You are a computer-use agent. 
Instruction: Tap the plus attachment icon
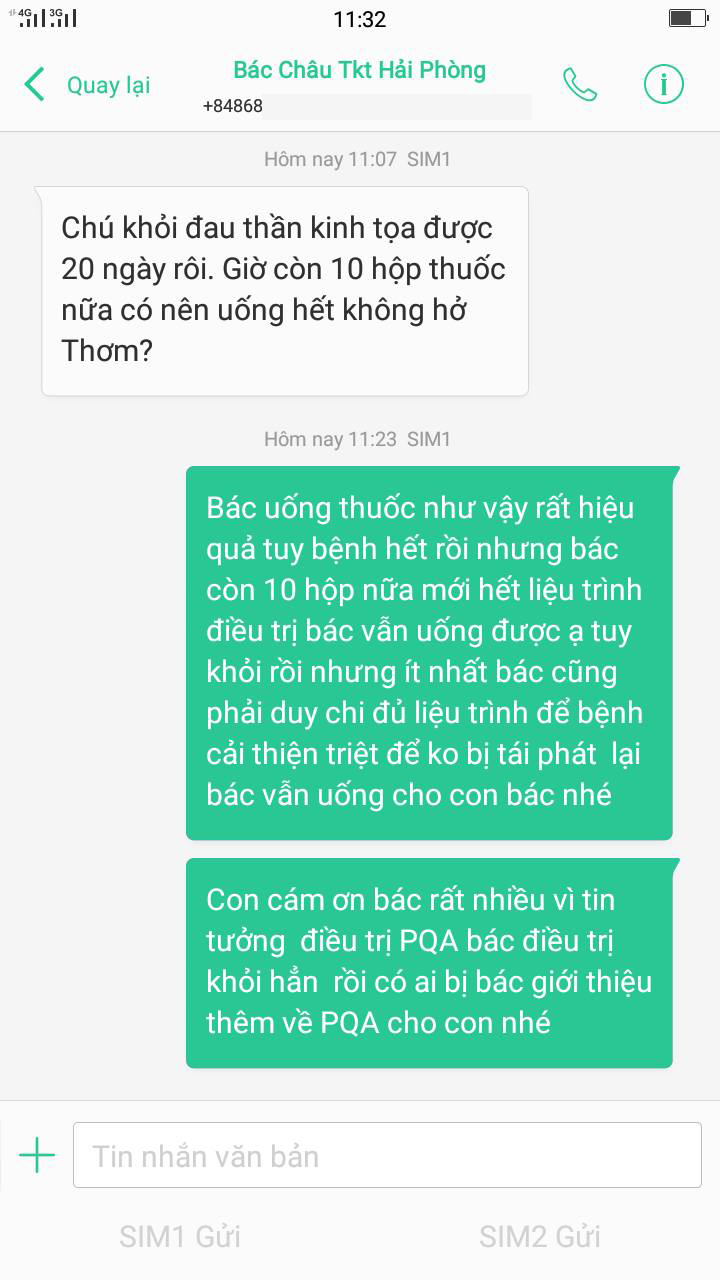37,1156
